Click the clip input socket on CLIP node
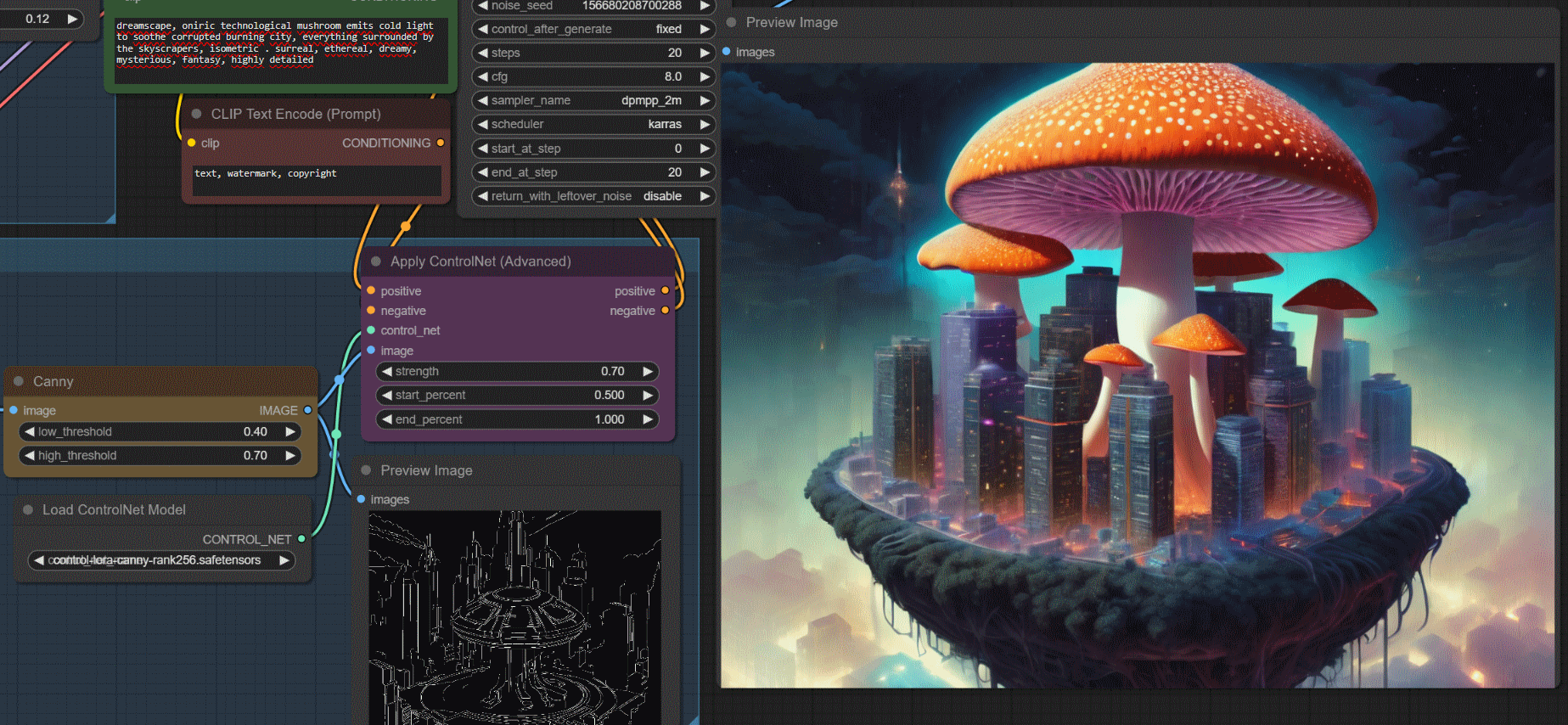 (x=192, y=143)
